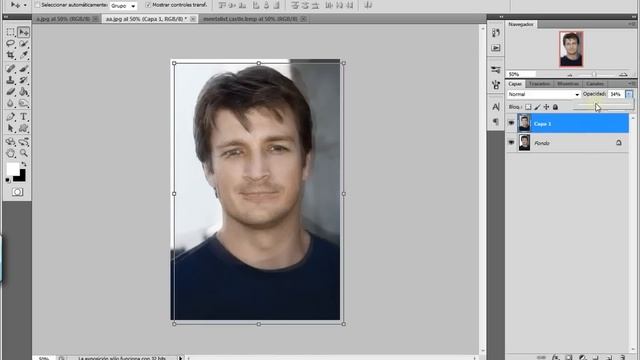Select the Zoom magnifier tool
This screenshot has width=640, height=360.
[24, 153]
